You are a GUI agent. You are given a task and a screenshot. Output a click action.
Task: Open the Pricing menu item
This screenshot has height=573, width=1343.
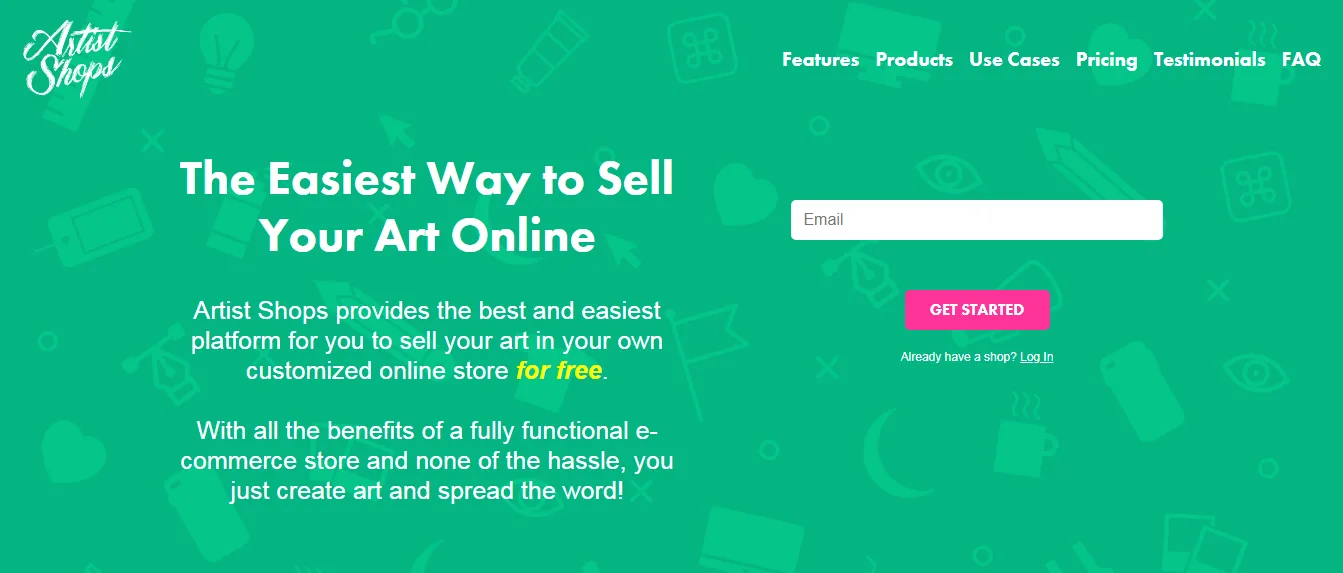pos(1106,60)
